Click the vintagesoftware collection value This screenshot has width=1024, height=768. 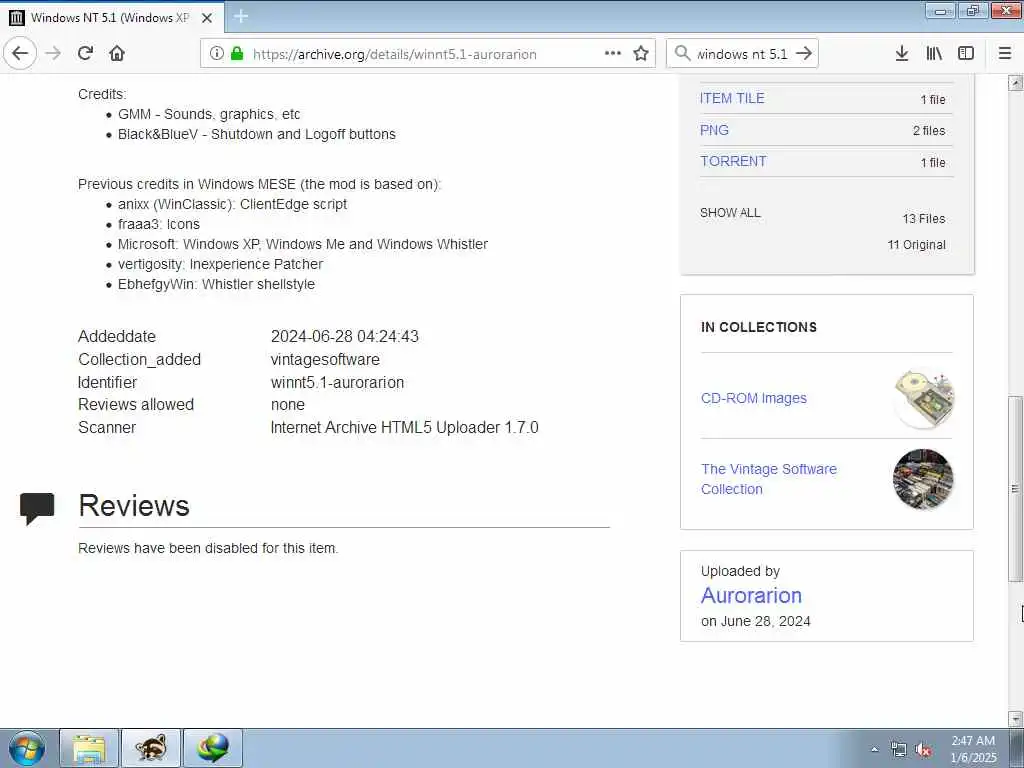tap(325, 359)
